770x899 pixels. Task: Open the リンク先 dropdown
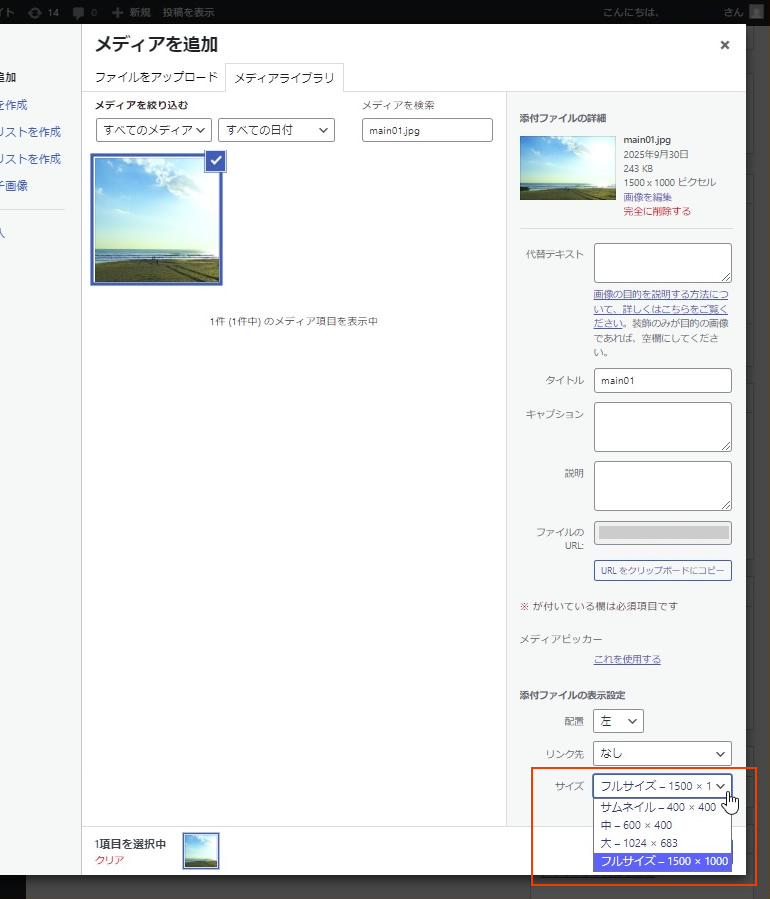click(662, 753)
